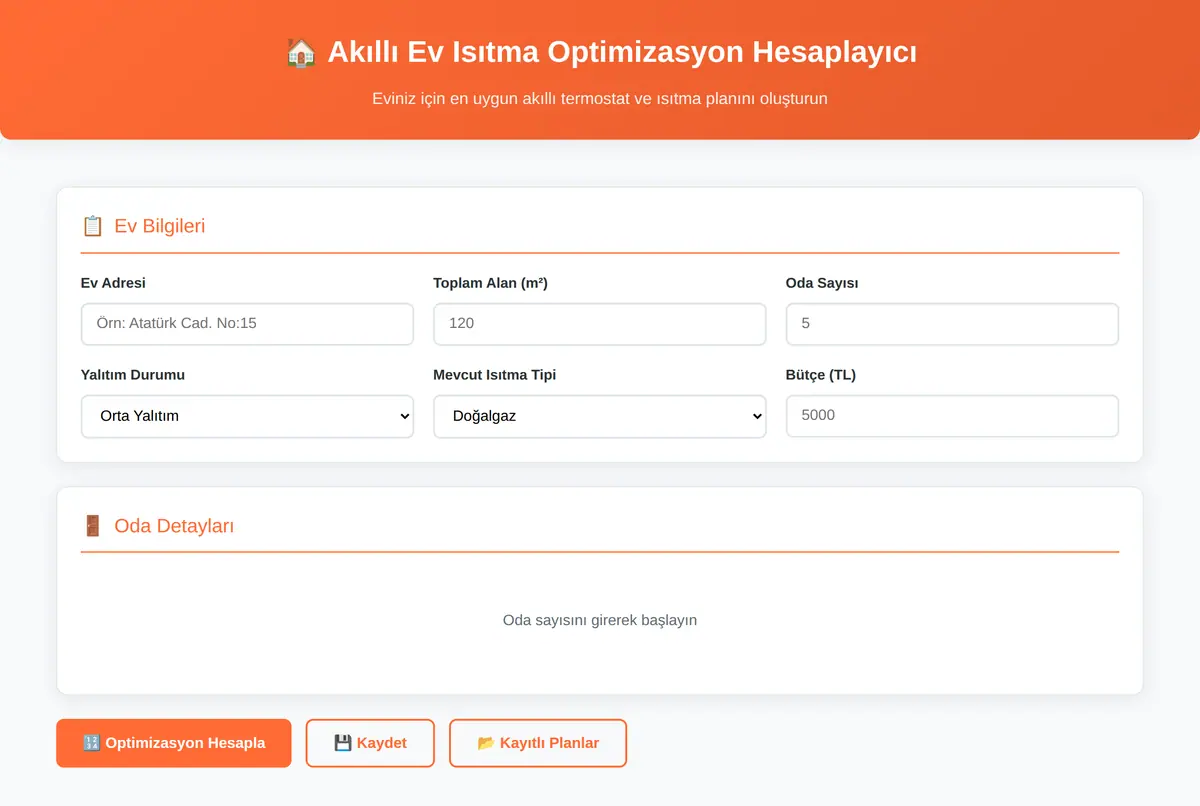Click the header subtitle about akıllı termostat
Viewport: 1200px width, 806px height.
pyautogui.click(x=600, y=99)
